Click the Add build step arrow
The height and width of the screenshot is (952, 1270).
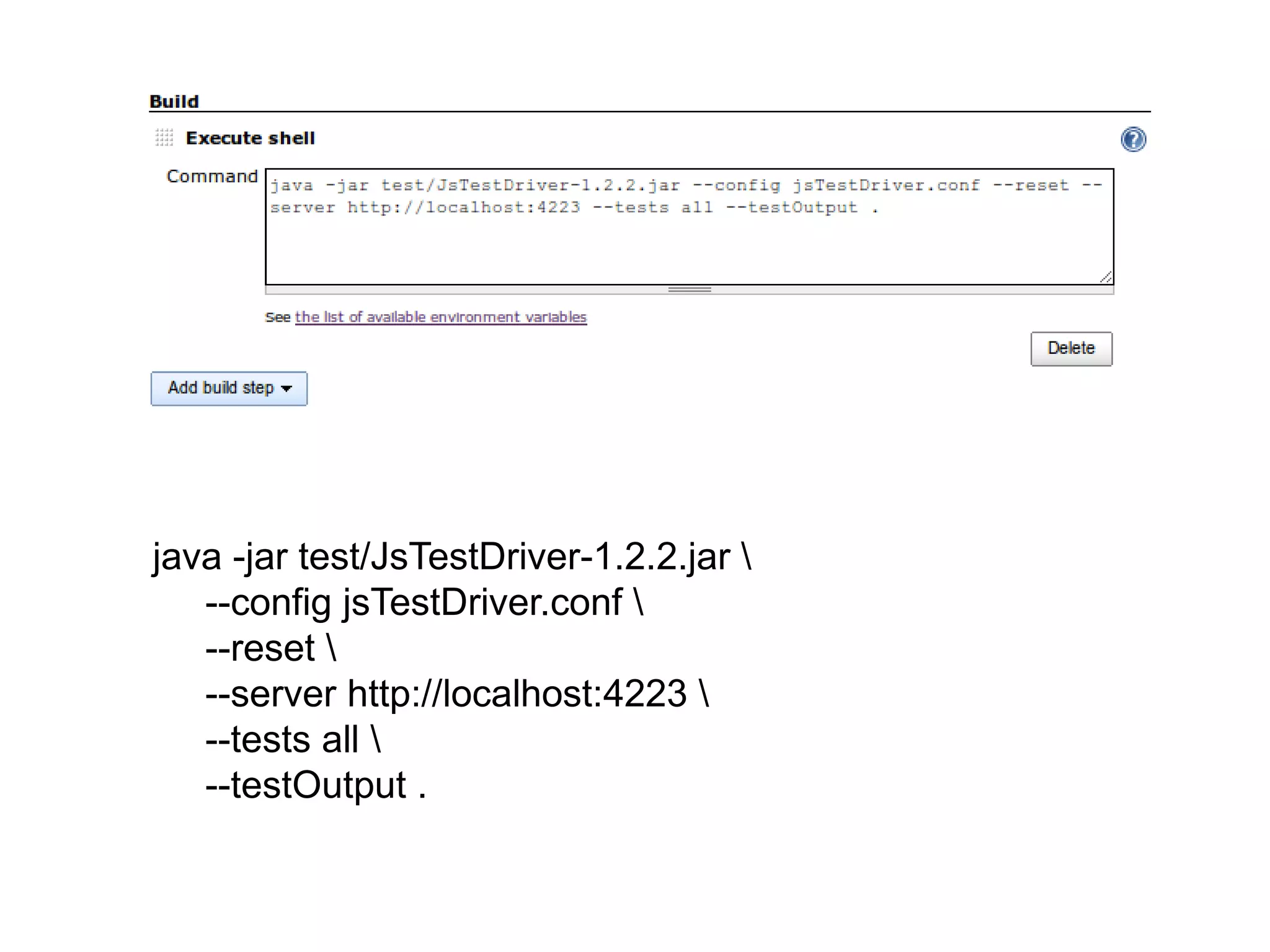[x=286, y=389]
